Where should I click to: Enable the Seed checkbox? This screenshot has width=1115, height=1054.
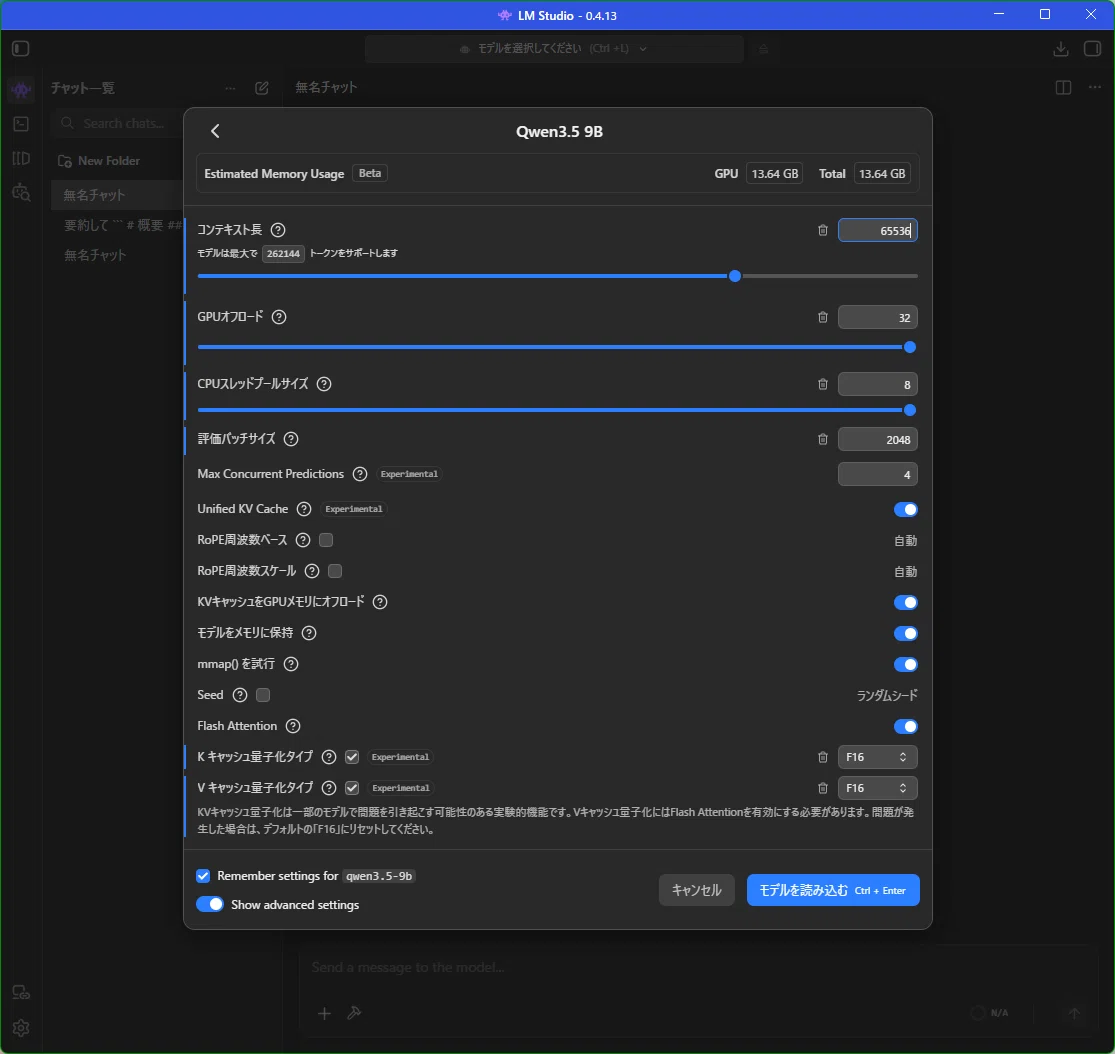coord(263,695)
